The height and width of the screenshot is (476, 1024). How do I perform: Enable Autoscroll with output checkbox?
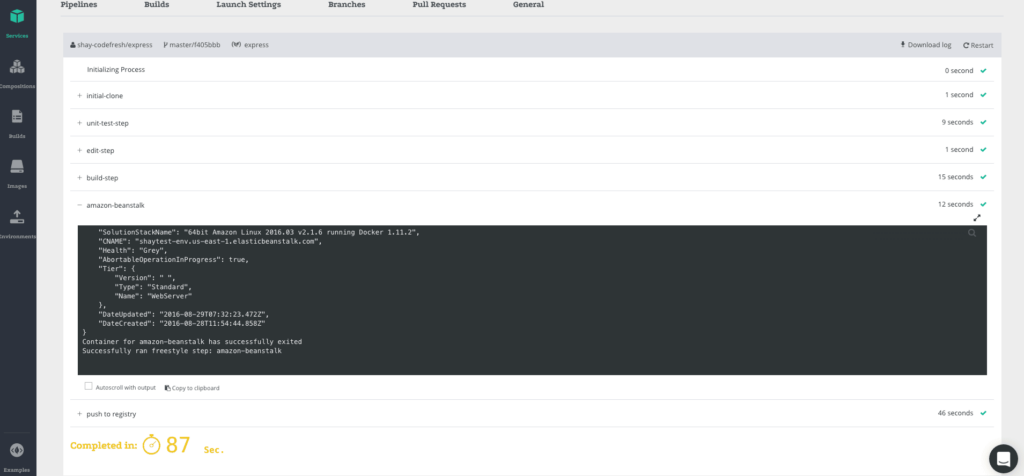pos(89,386)
